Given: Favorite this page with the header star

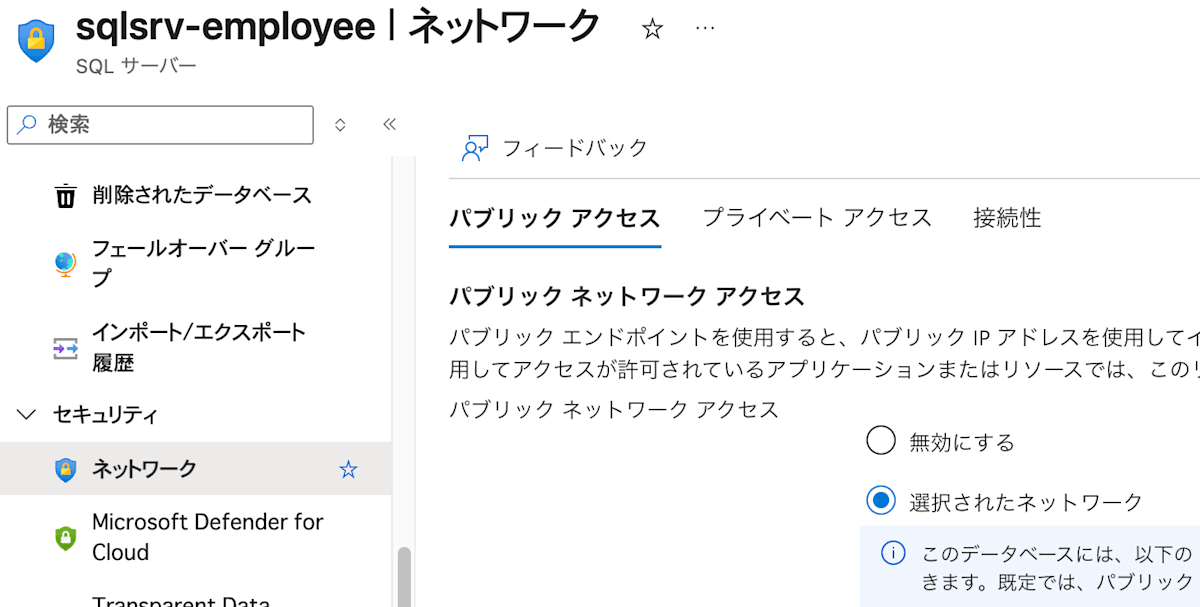Looking at the screenshot, I should [x=652, y=30].
